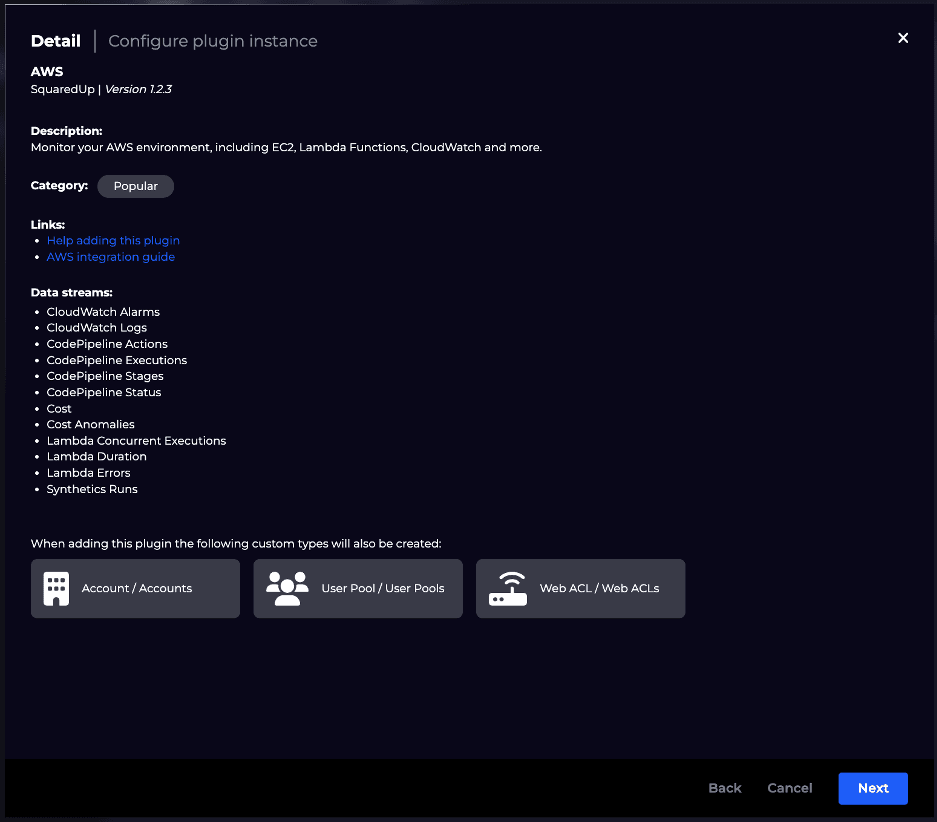
Task: Click CloudWatch Logs data stream
Action: (97, 328)
